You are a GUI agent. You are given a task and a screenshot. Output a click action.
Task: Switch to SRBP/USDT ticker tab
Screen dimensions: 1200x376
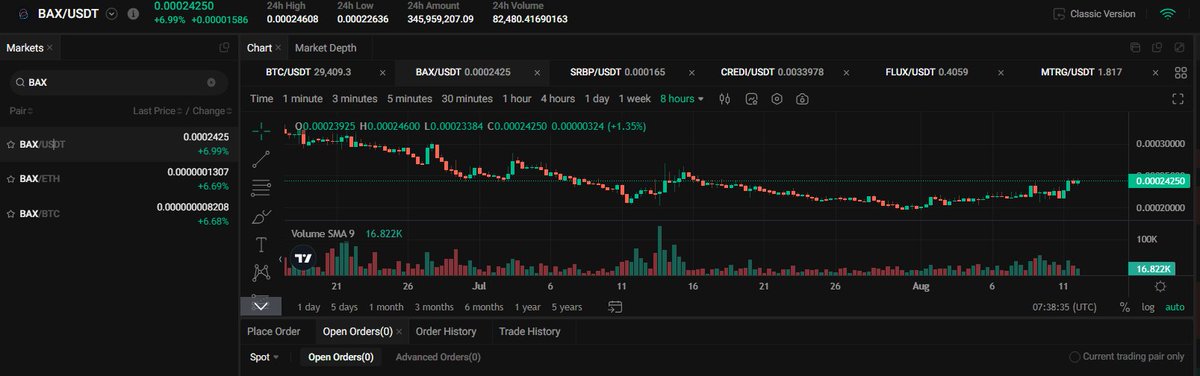click(x=618, y=73)
